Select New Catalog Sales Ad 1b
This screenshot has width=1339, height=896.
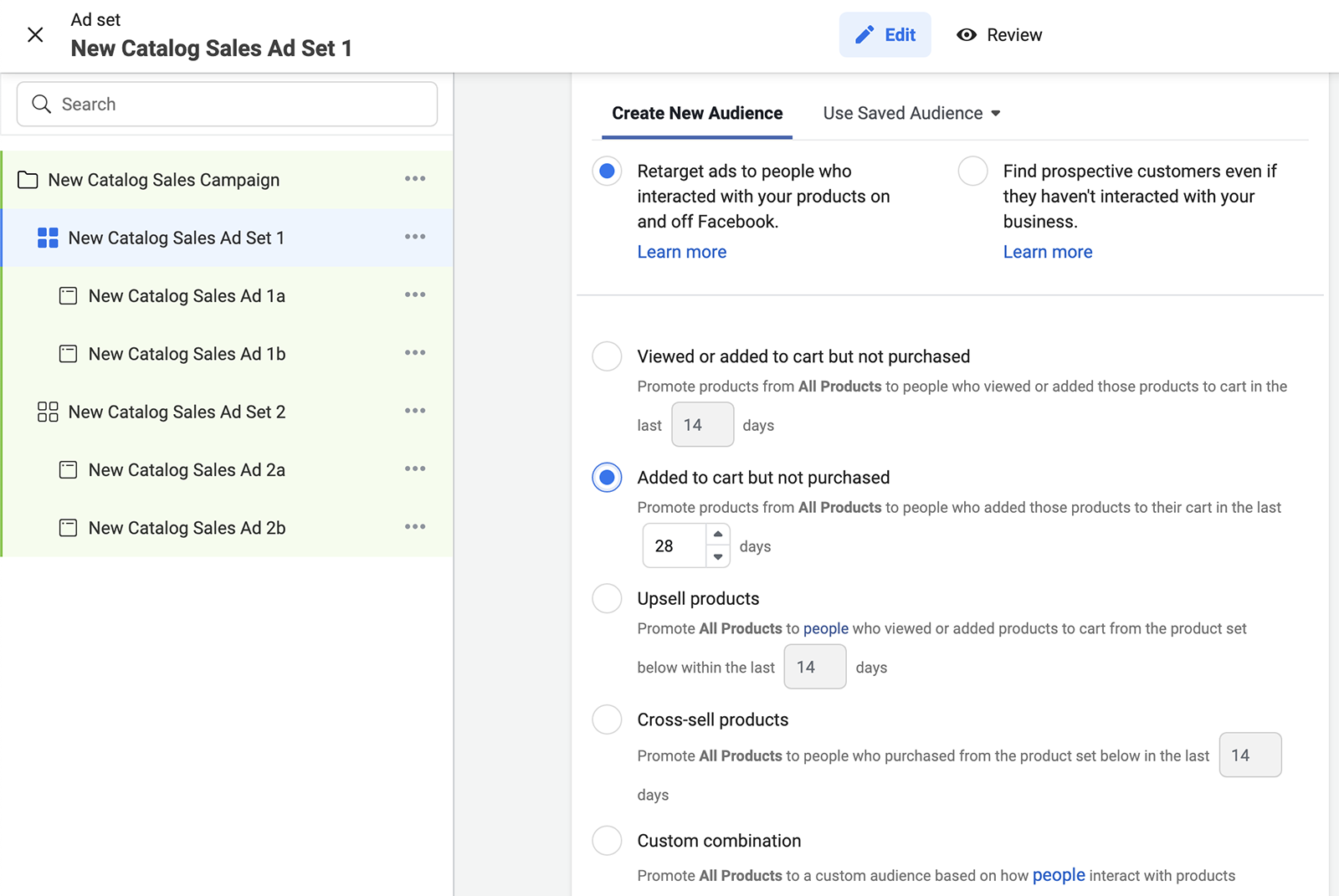point(228,354)
